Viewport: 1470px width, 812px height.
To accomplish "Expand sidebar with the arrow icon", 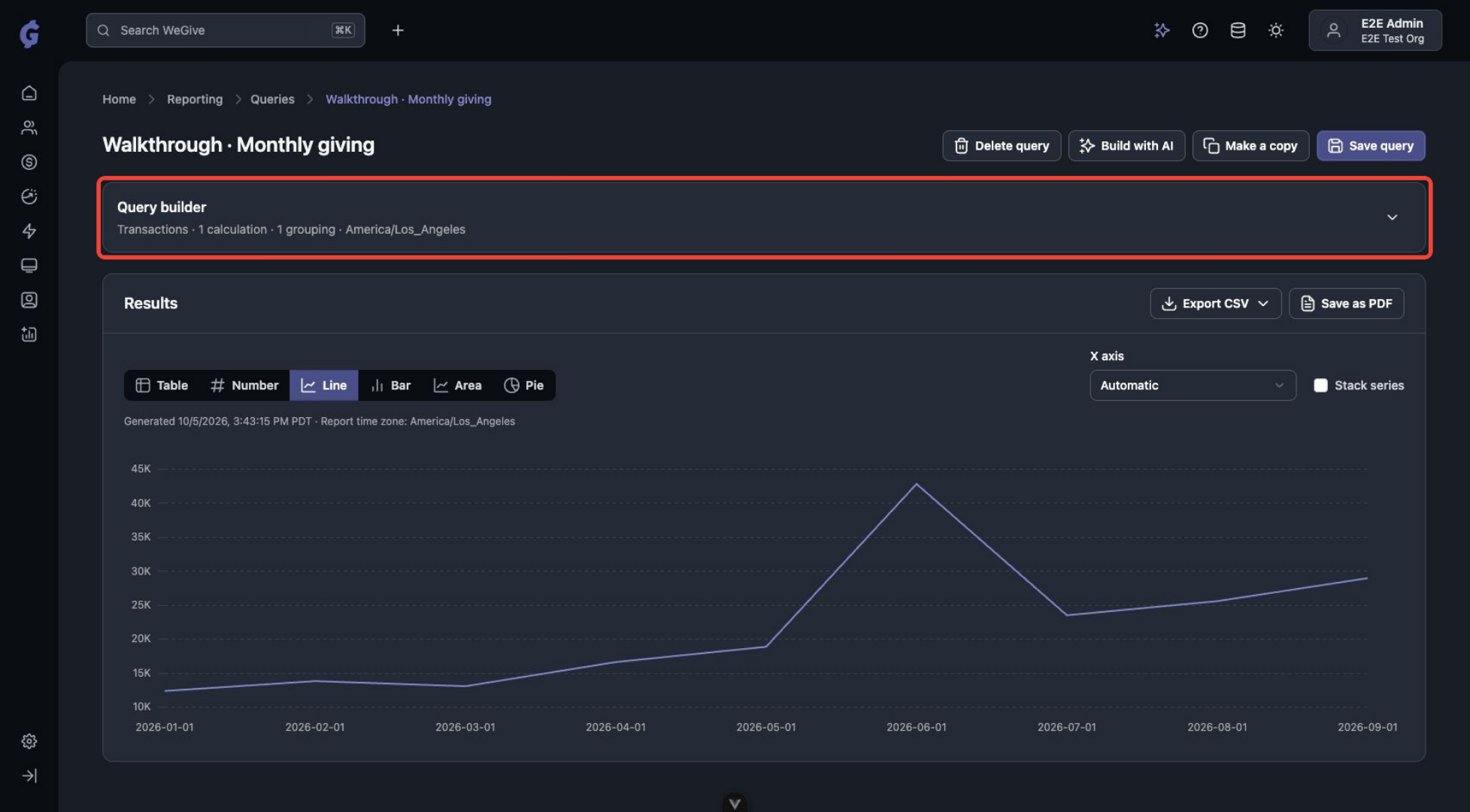I will [29, 776].
